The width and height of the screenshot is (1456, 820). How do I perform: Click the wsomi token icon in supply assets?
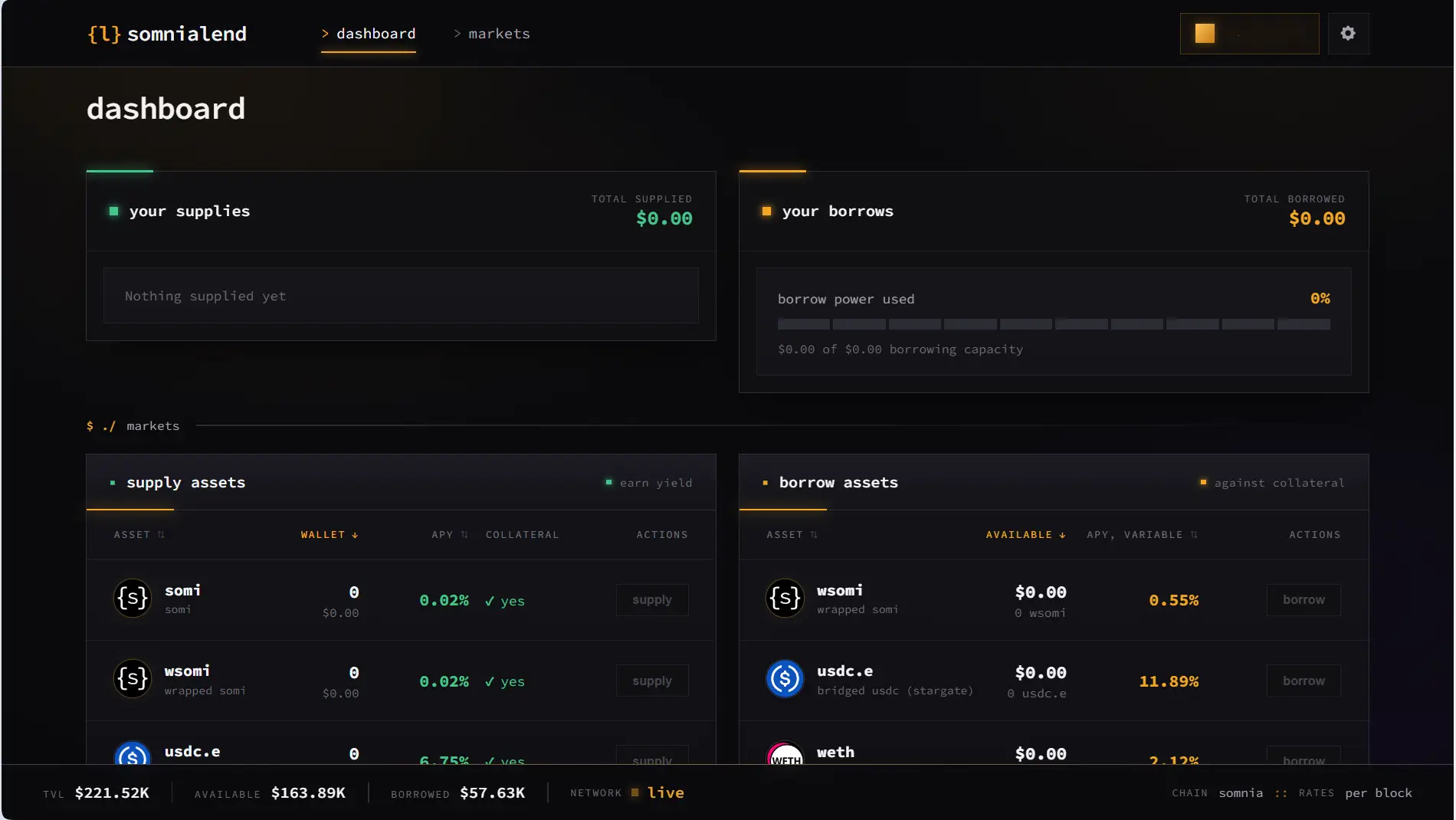click(133, 678)
